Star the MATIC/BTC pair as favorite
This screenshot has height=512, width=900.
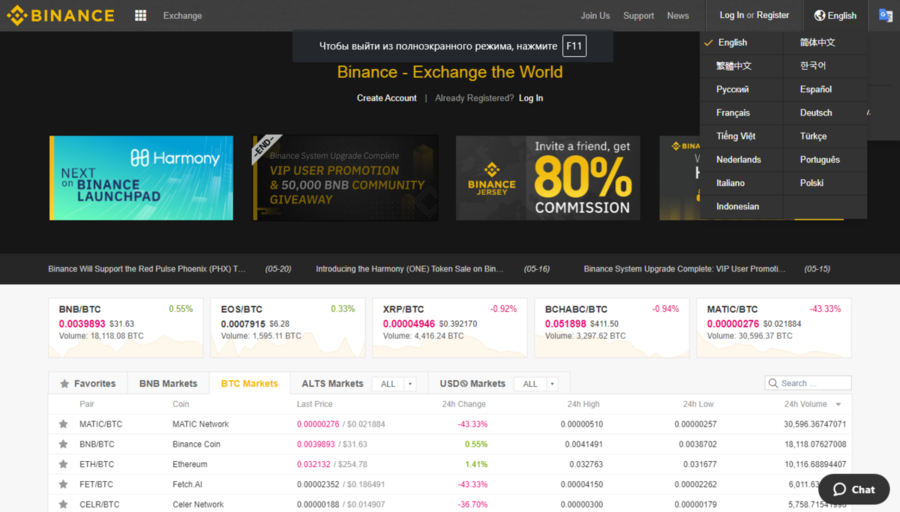(x=64, y=424)
